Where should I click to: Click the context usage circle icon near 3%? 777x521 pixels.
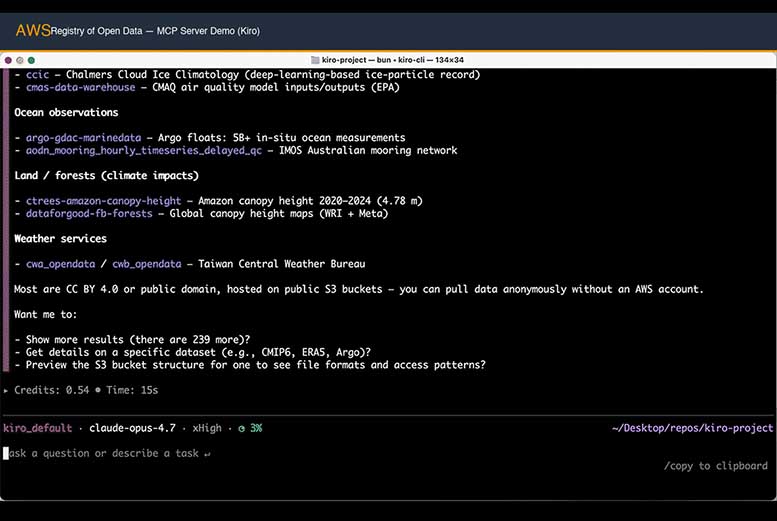click(x=241, y=428)
